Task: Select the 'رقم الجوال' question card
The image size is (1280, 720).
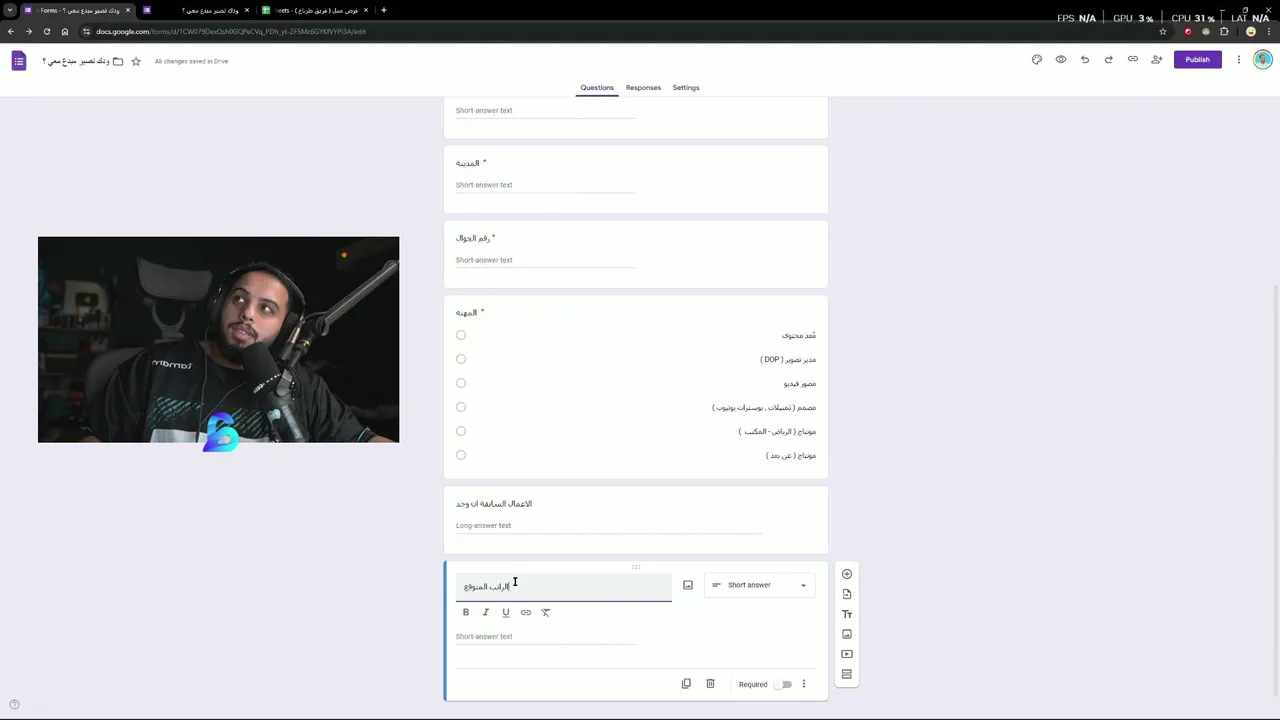Action: coord(636,254)
